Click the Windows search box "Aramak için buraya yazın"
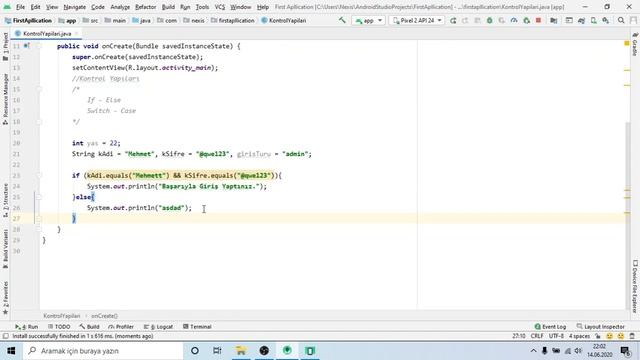This screenshot has width=640, height=360. click(x=103, y=351)
